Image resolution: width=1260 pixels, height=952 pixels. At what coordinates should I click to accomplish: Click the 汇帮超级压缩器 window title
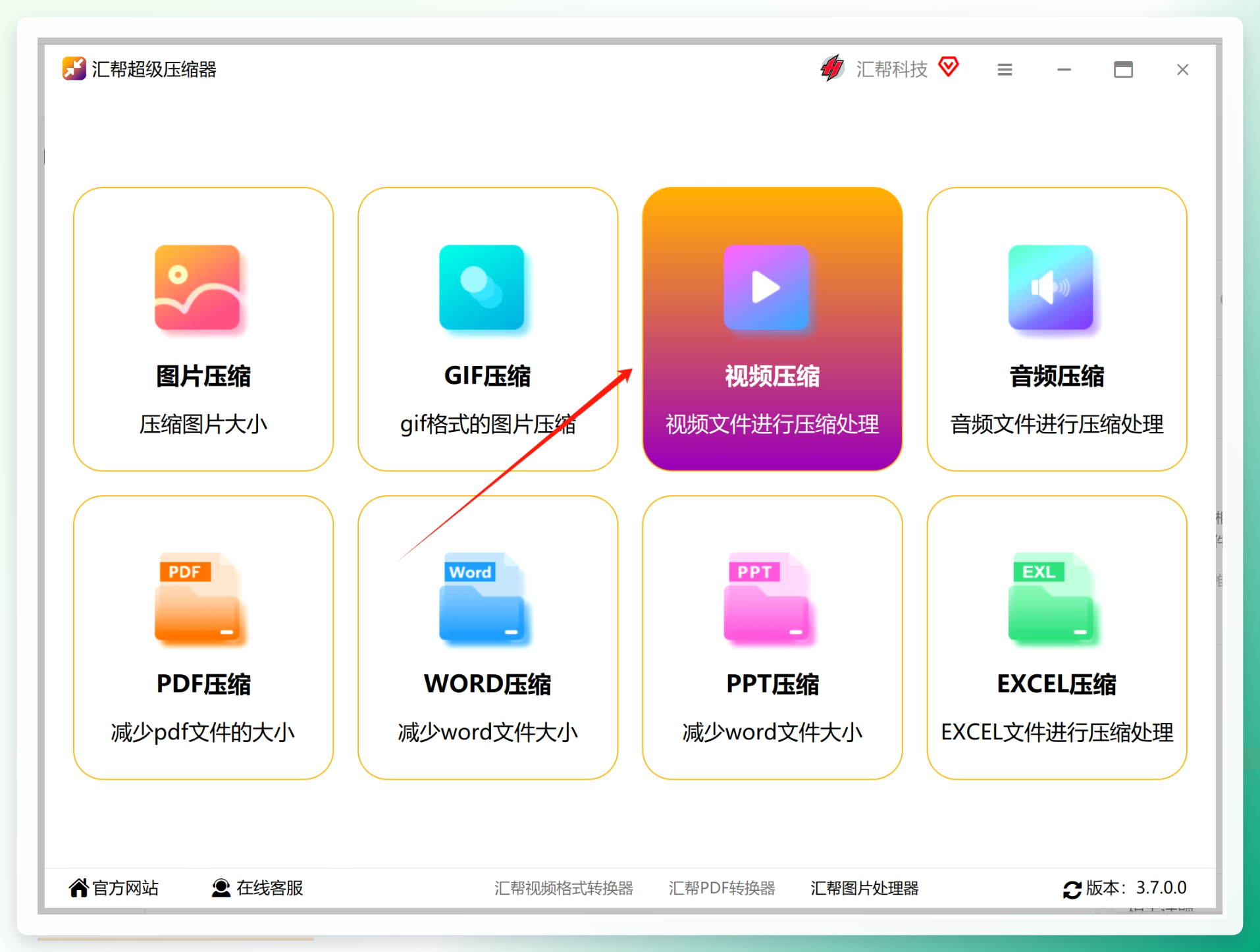point(154,69)
